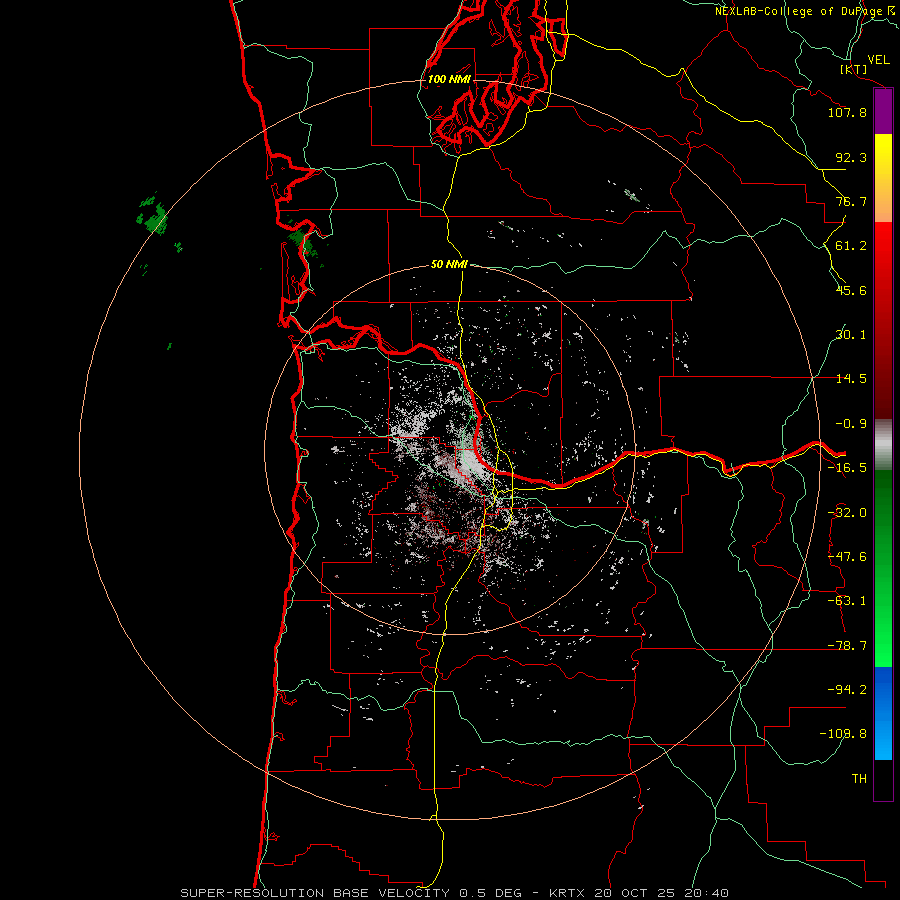This screenshot has width=900, height=900.
Task: Click the -47.6 legend value
Action: (x=847, y=557)
